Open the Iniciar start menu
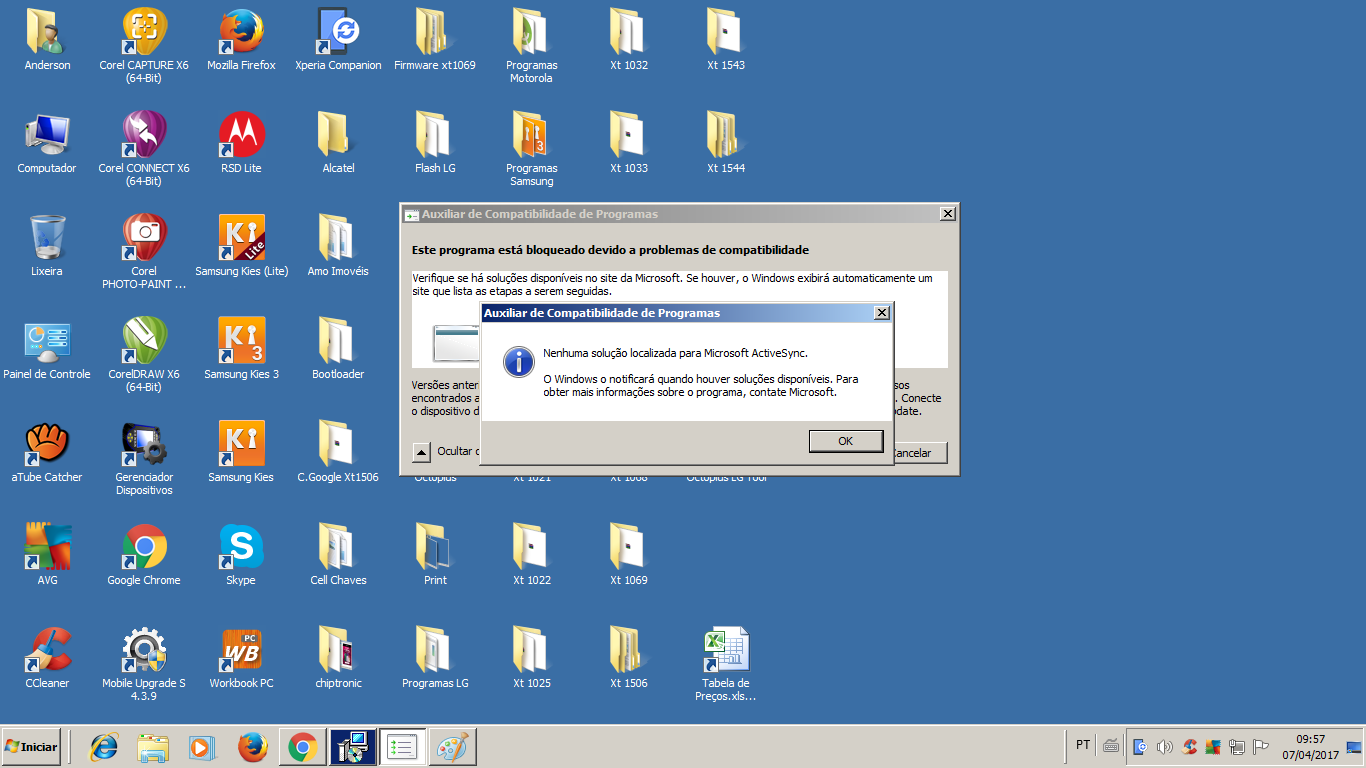This screenshot has height=768, width=1366. pyautogui.click(x=32, y=747)
